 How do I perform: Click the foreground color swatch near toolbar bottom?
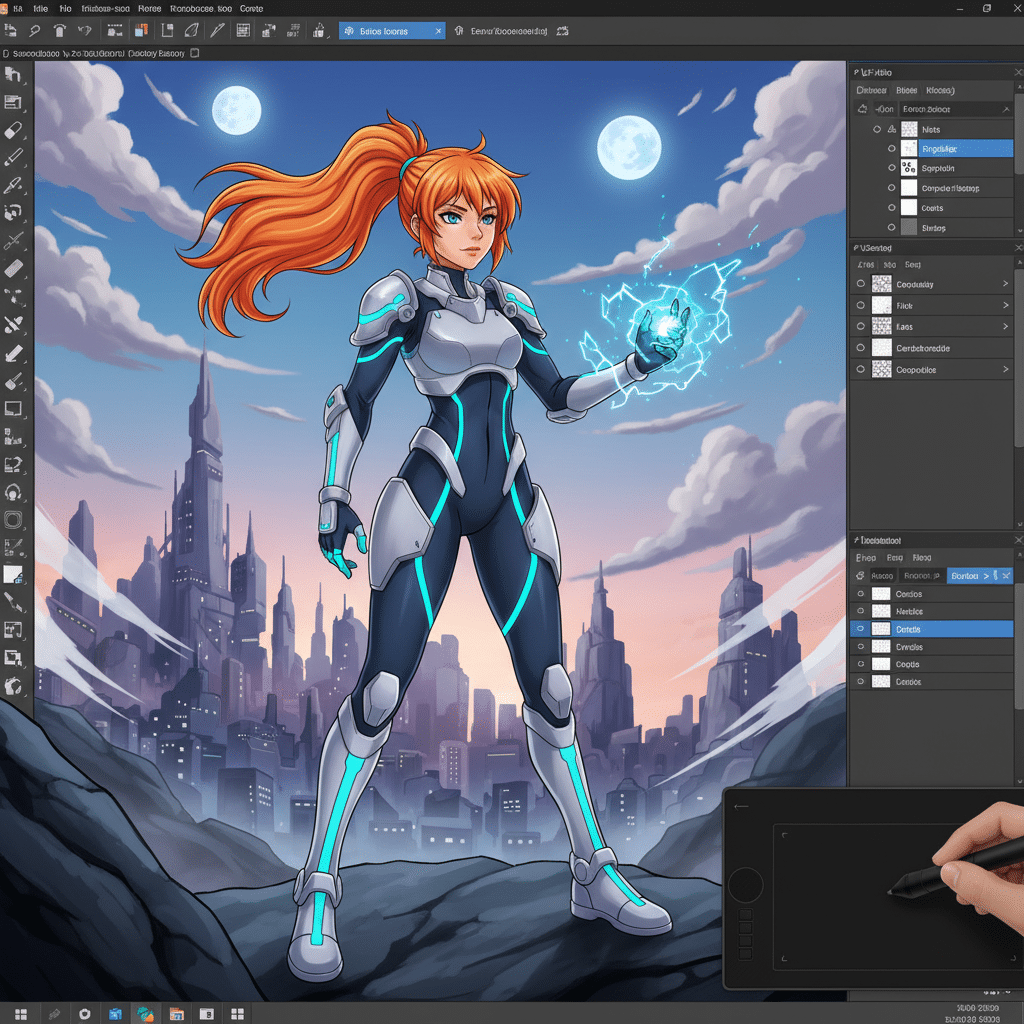pos(13,573)
